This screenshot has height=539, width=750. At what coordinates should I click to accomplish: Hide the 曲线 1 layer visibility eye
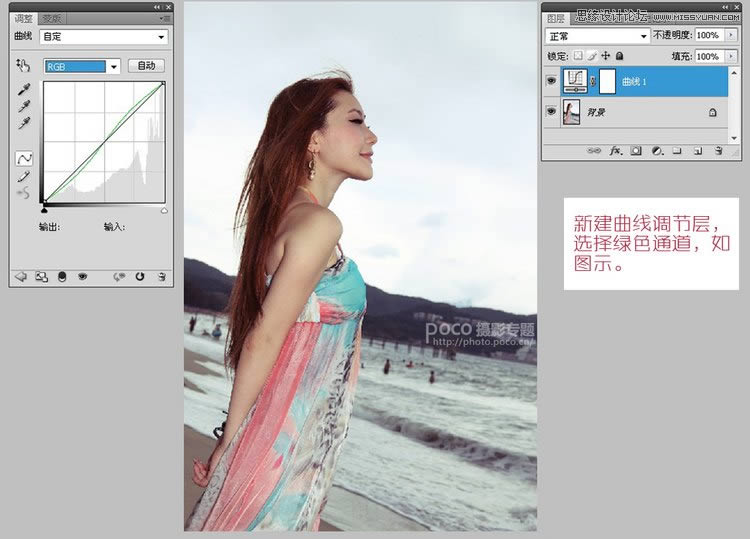pyautogui.click(x=551, y=82)
